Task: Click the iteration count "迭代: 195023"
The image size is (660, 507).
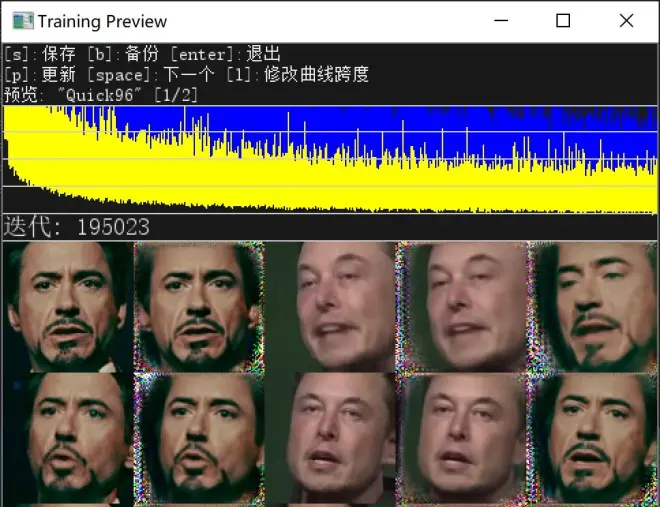Action: pyautogui.click(x=77, y=227)
